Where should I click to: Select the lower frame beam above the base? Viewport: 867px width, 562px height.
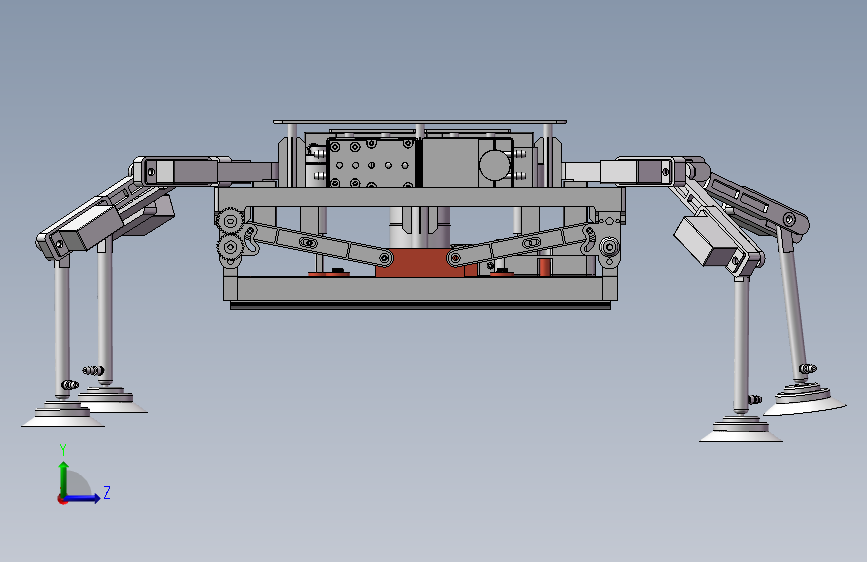coord(420,289)
